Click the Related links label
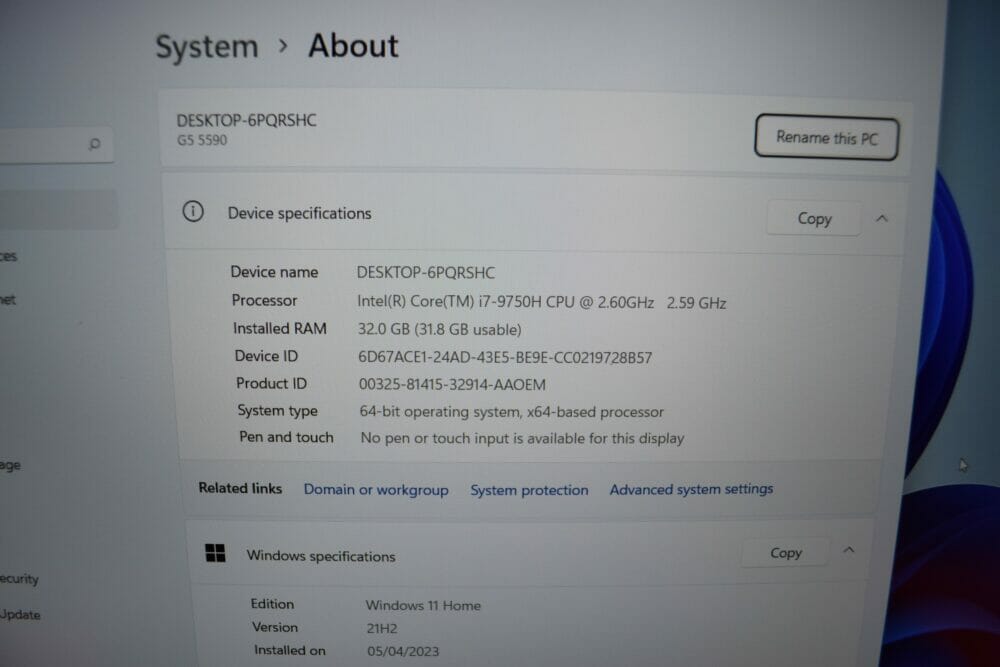Viewport: 1000px width, 667px height. [x=240, y=488]
